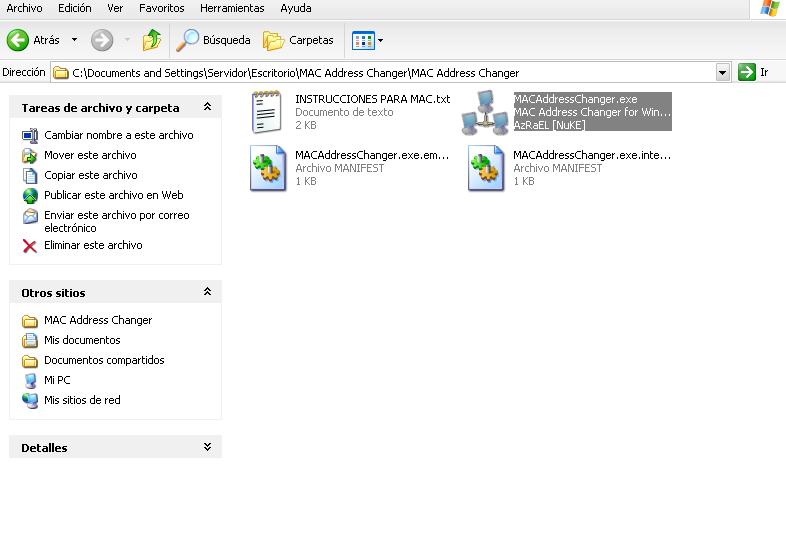Viewport: 786px width, 543px height.
Task: Collapse the Otros sitios panel
Action: (x=207, y=292)
